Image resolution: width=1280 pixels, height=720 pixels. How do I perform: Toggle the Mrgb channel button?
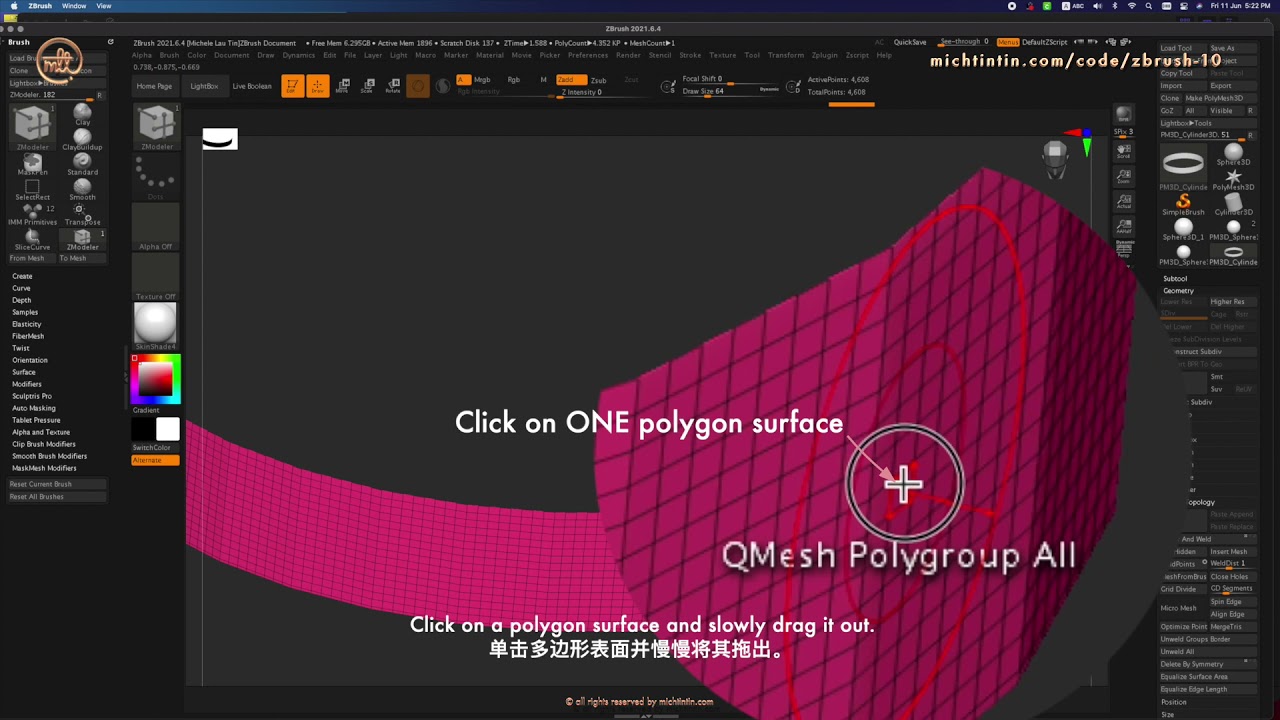pos(482,80)
